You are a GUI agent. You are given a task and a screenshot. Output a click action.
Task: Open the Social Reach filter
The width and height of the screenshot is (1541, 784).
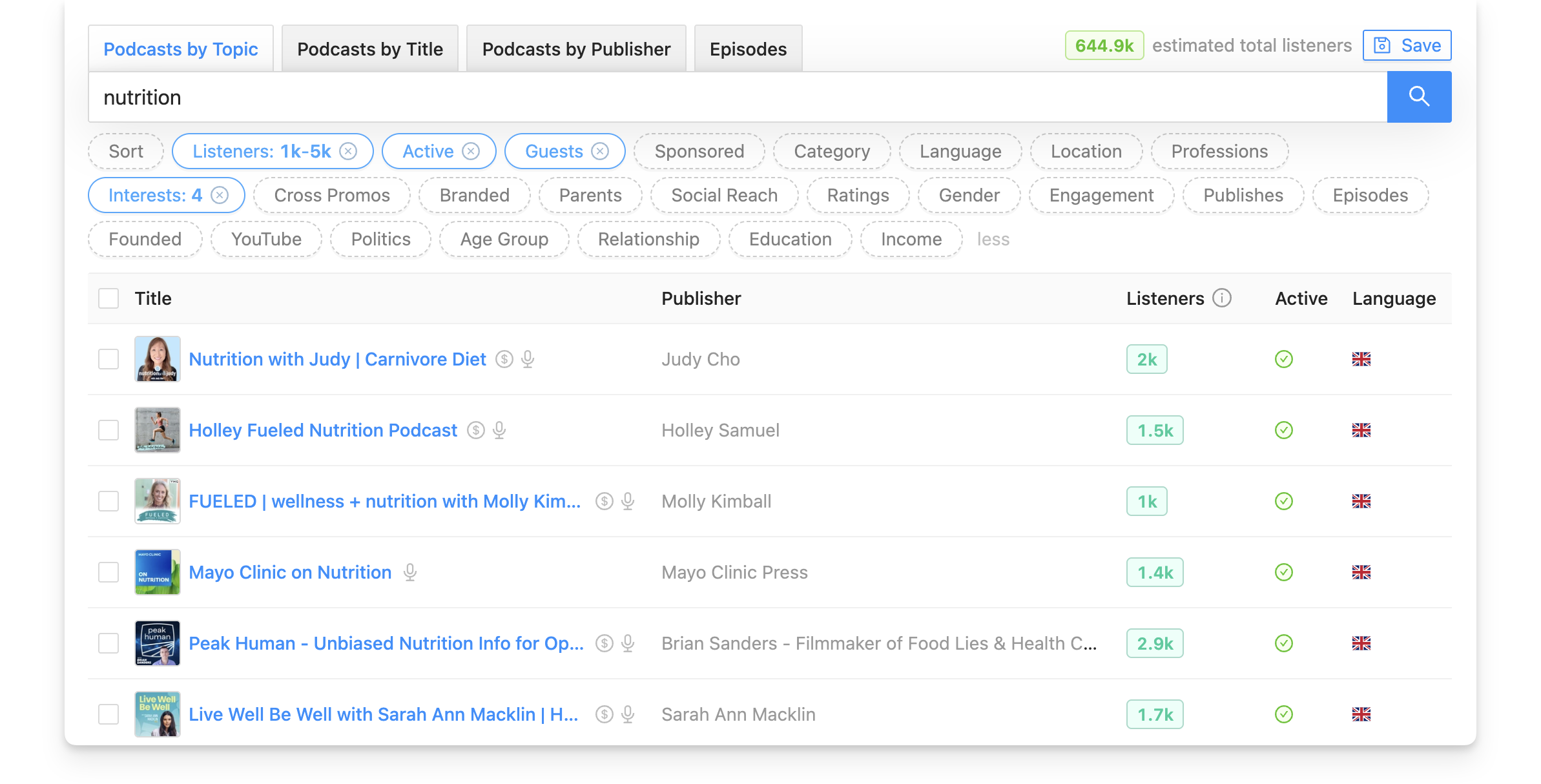pos(725,195)
